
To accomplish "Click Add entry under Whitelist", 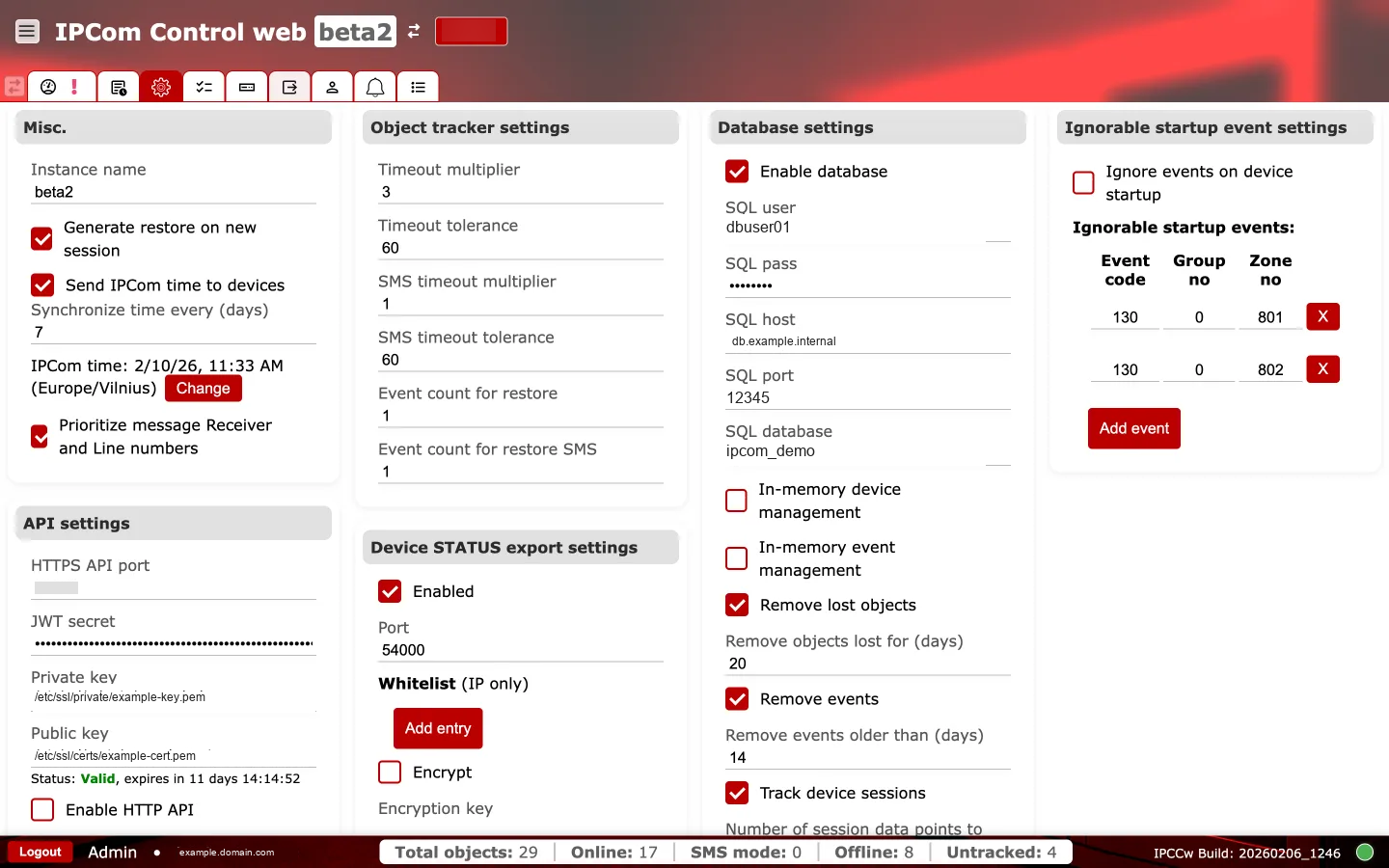I will (438, 728).
